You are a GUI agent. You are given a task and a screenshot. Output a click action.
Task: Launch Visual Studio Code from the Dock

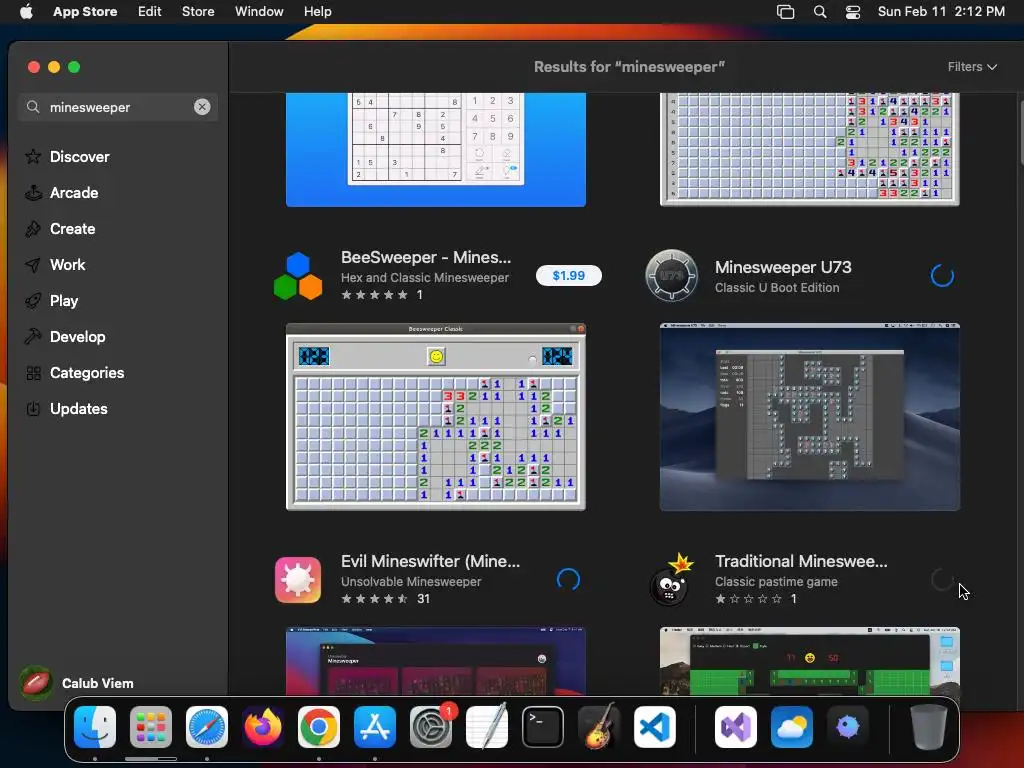point(655,727)
